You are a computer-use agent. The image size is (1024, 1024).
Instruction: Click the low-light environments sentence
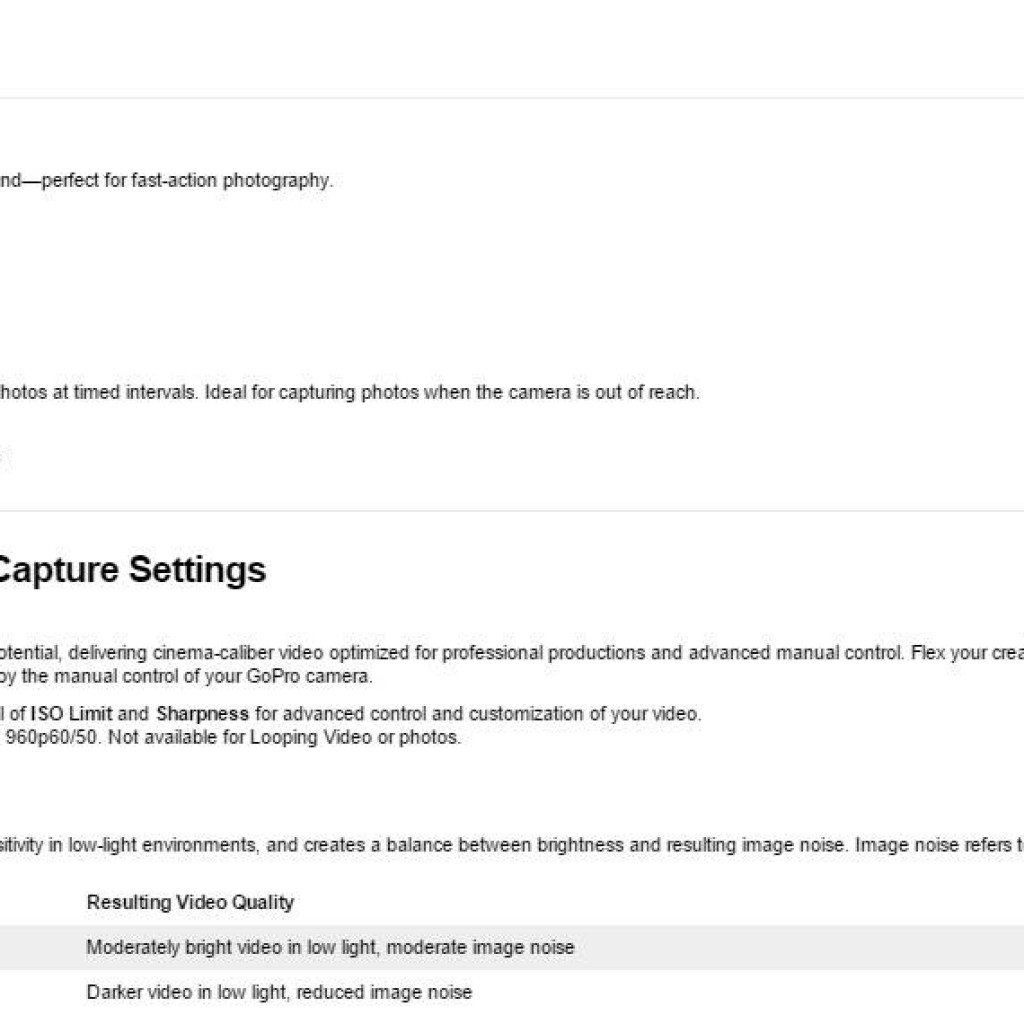[512, 845]
